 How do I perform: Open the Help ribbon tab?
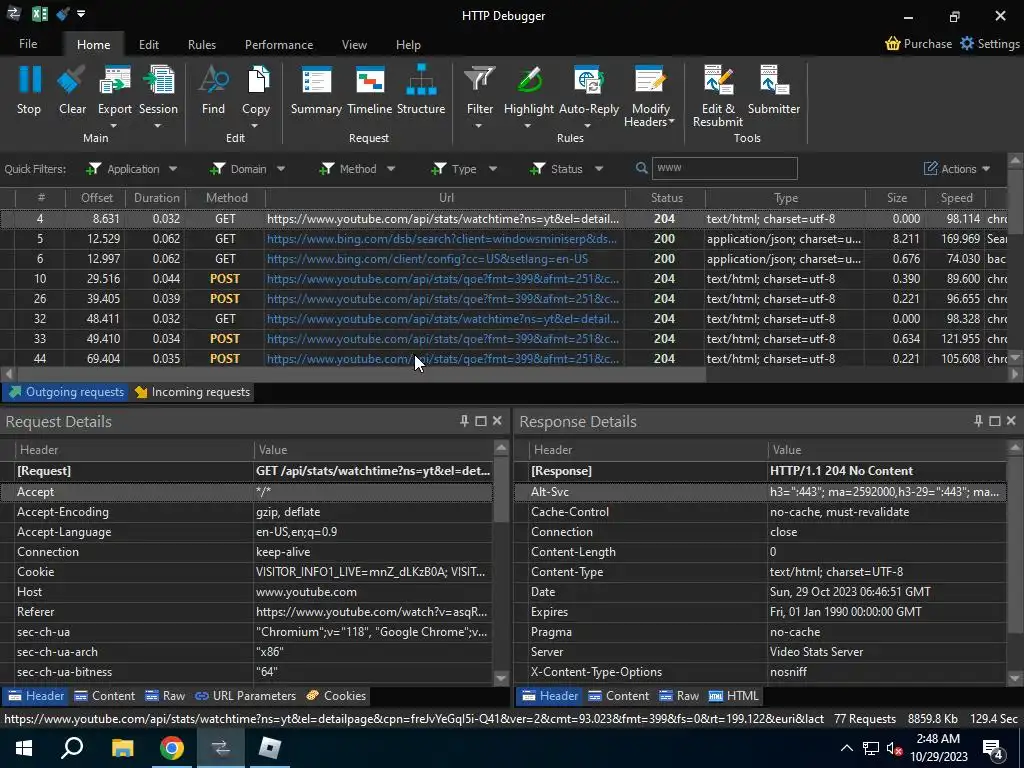tap(408, 44)
